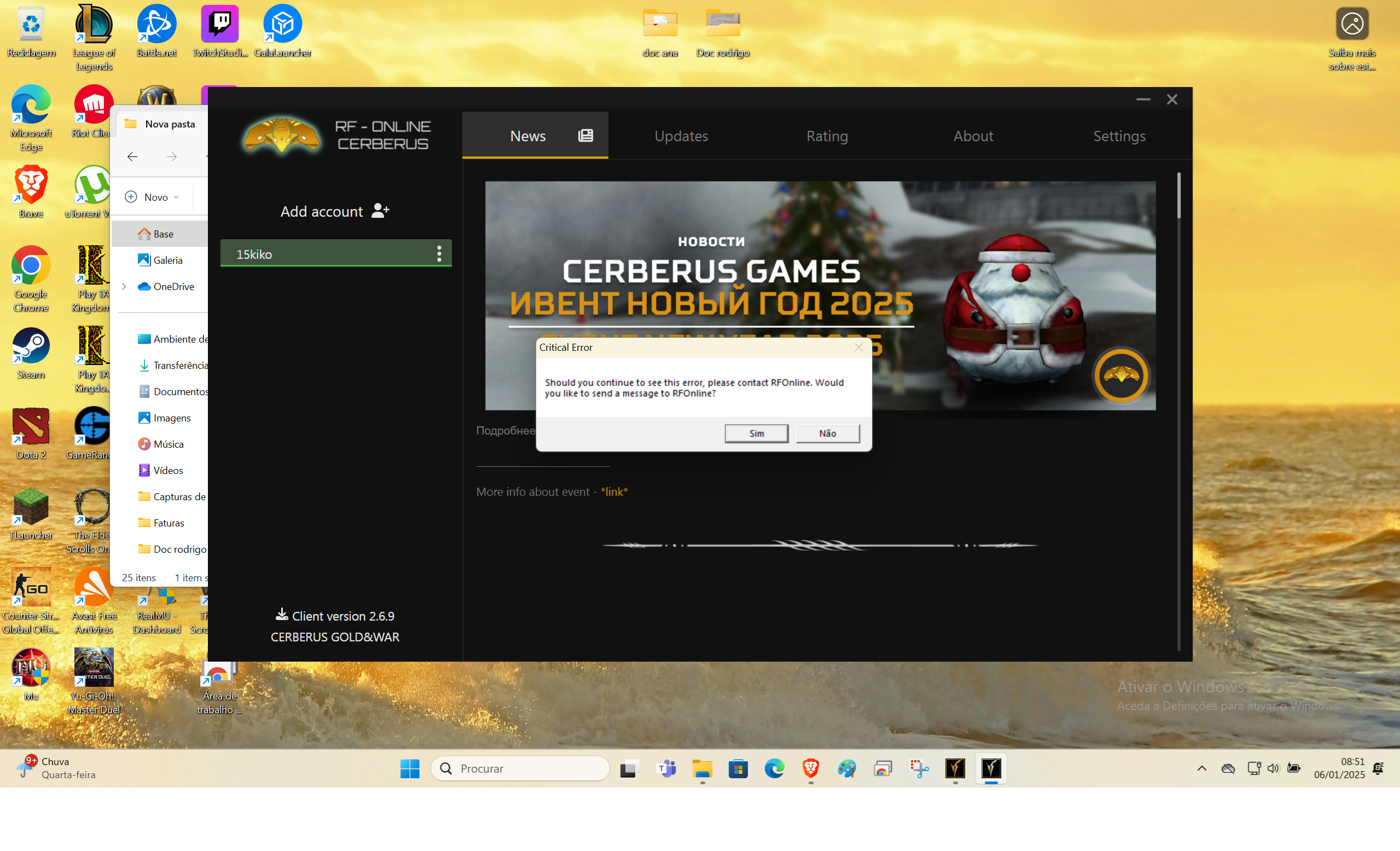The width and height of the screenshot is (1400, 851).
Task: Open Microsoft Store from taskbar
Action: point(738,768)
